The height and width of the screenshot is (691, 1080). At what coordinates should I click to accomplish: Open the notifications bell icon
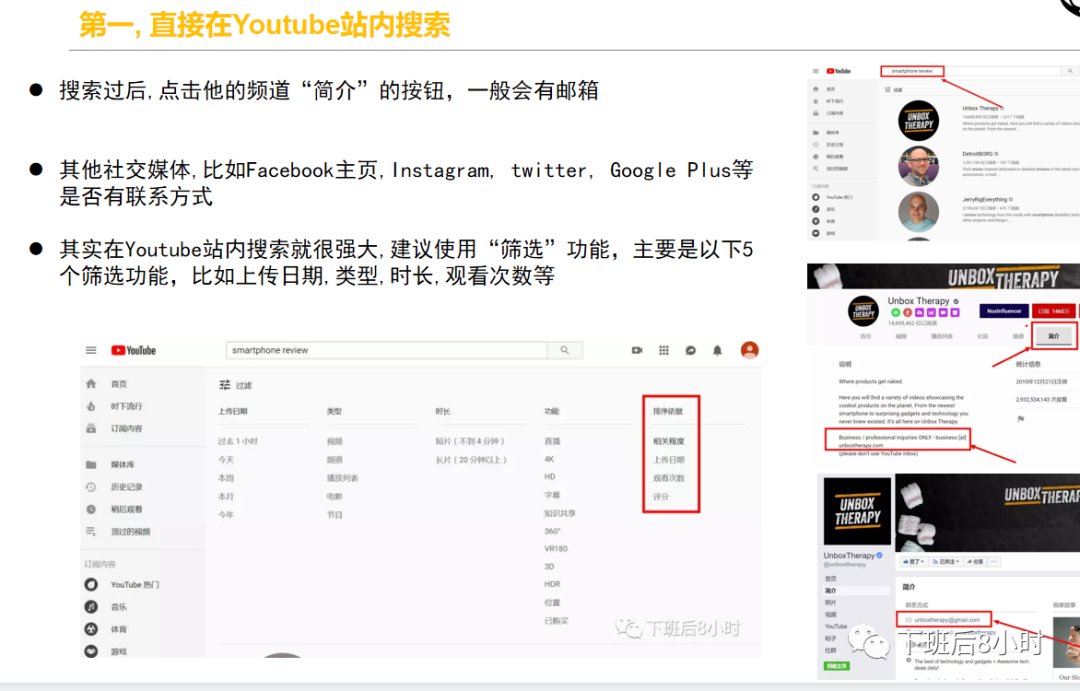coord(717,351)
